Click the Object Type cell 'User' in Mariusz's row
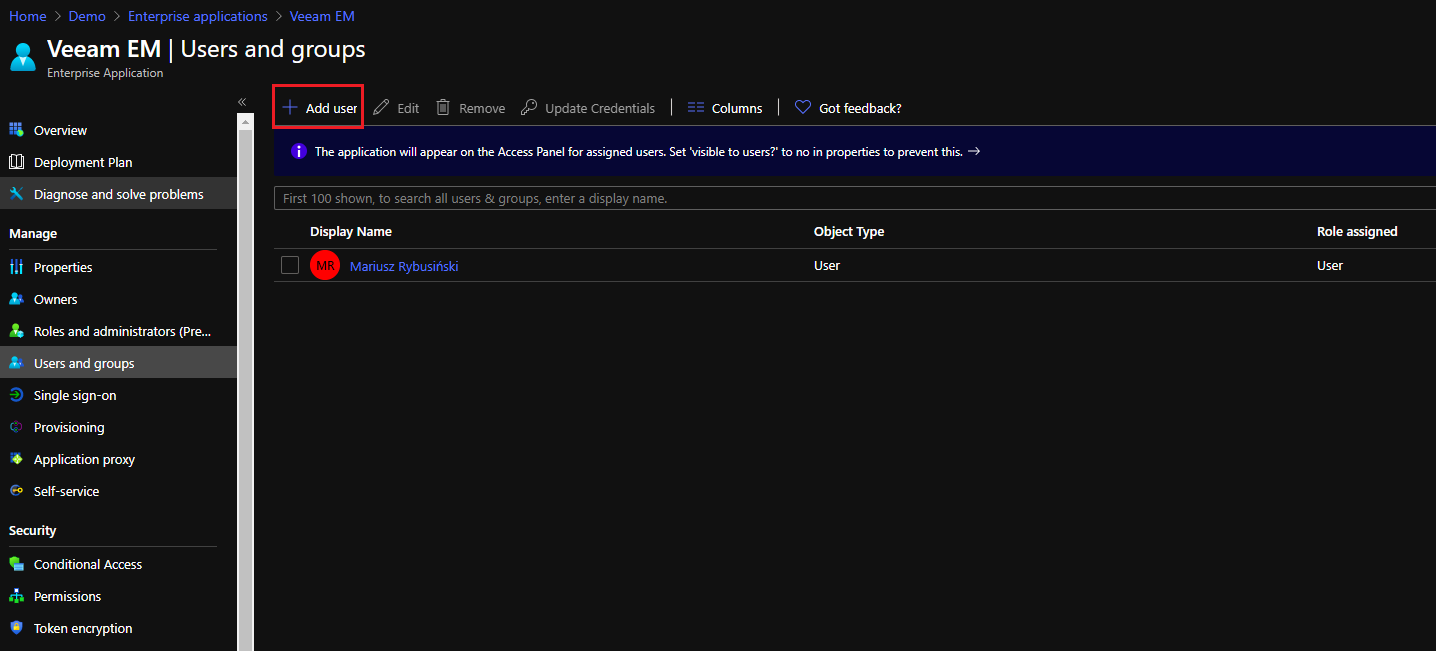 tap(827, 265)
